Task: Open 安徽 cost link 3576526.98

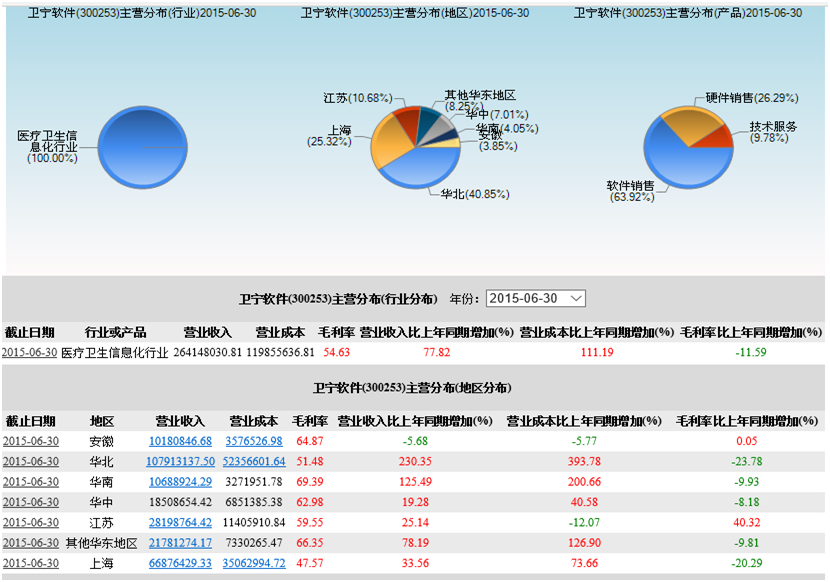Action: click(x=254, y=441)
